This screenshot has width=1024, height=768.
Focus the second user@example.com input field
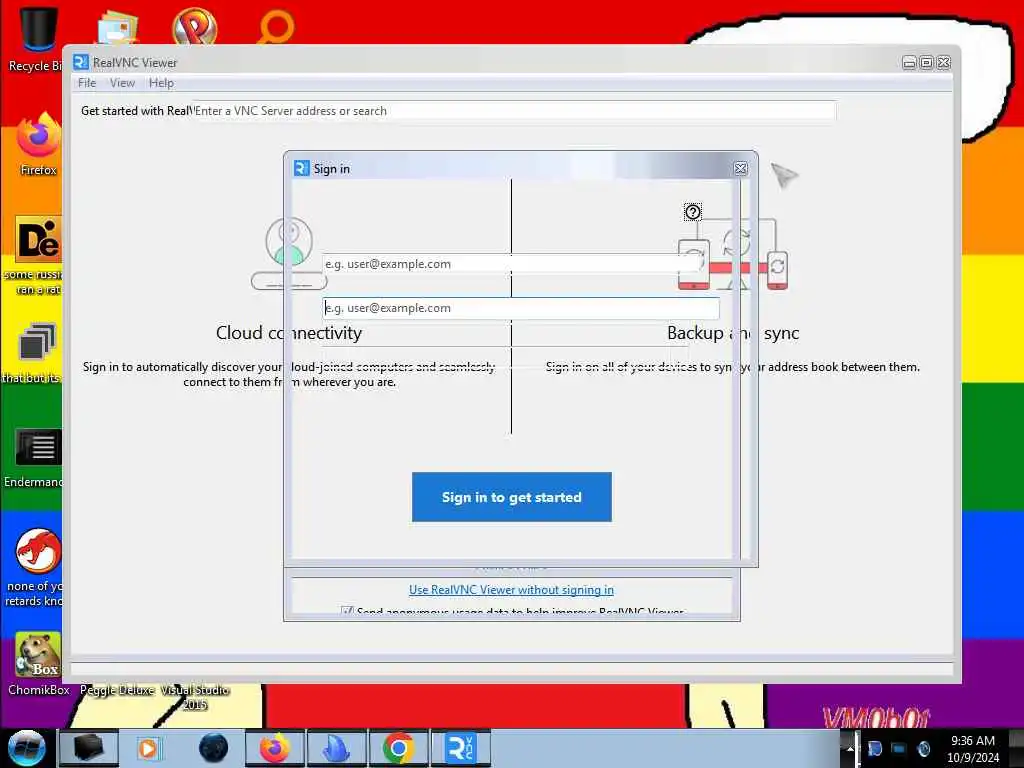click(520, 308)
